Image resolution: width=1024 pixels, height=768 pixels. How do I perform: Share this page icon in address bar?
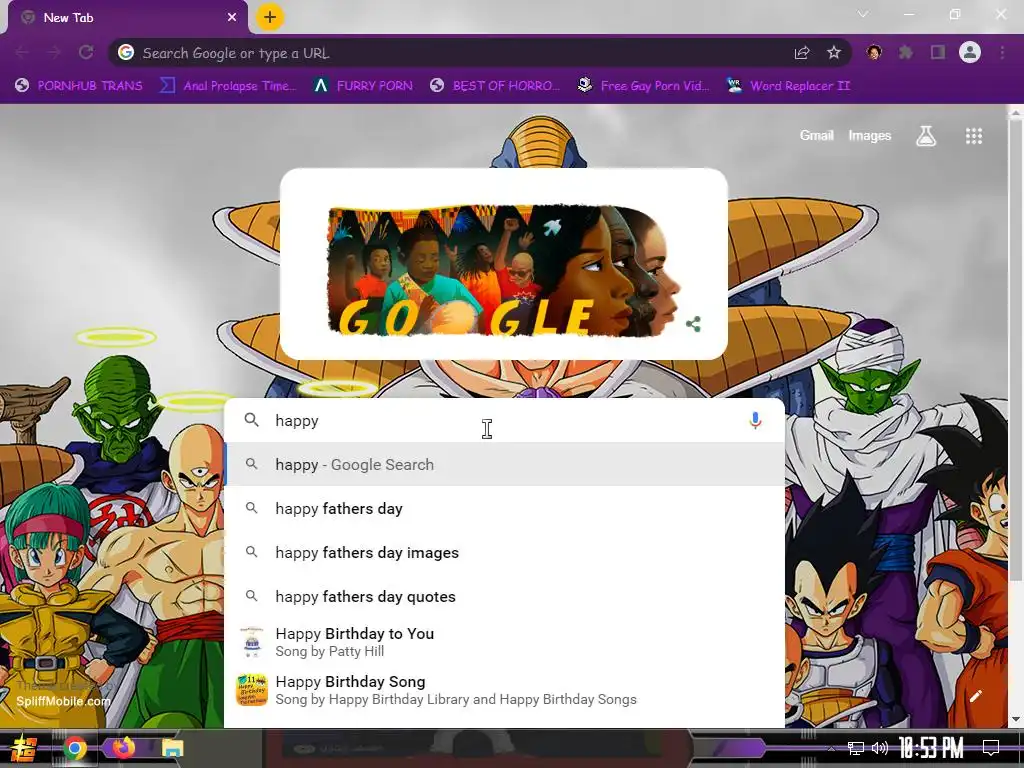coord(802,53)
